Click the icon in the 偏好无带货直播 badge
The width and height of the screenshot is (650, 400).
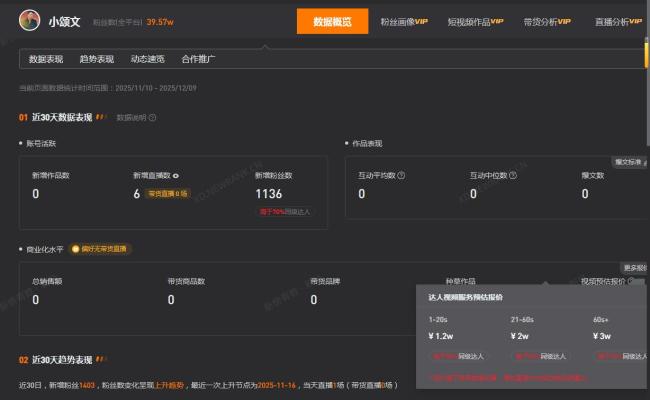coord(75,249)
